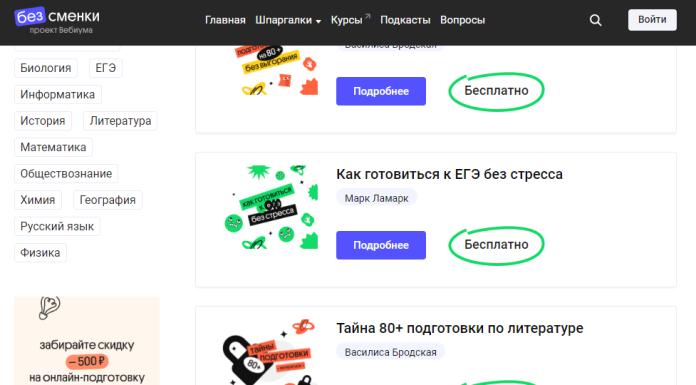Select the ЕГЭ subject tag
This screenshot has height=385, width=696.
click(x=106, y=68)
